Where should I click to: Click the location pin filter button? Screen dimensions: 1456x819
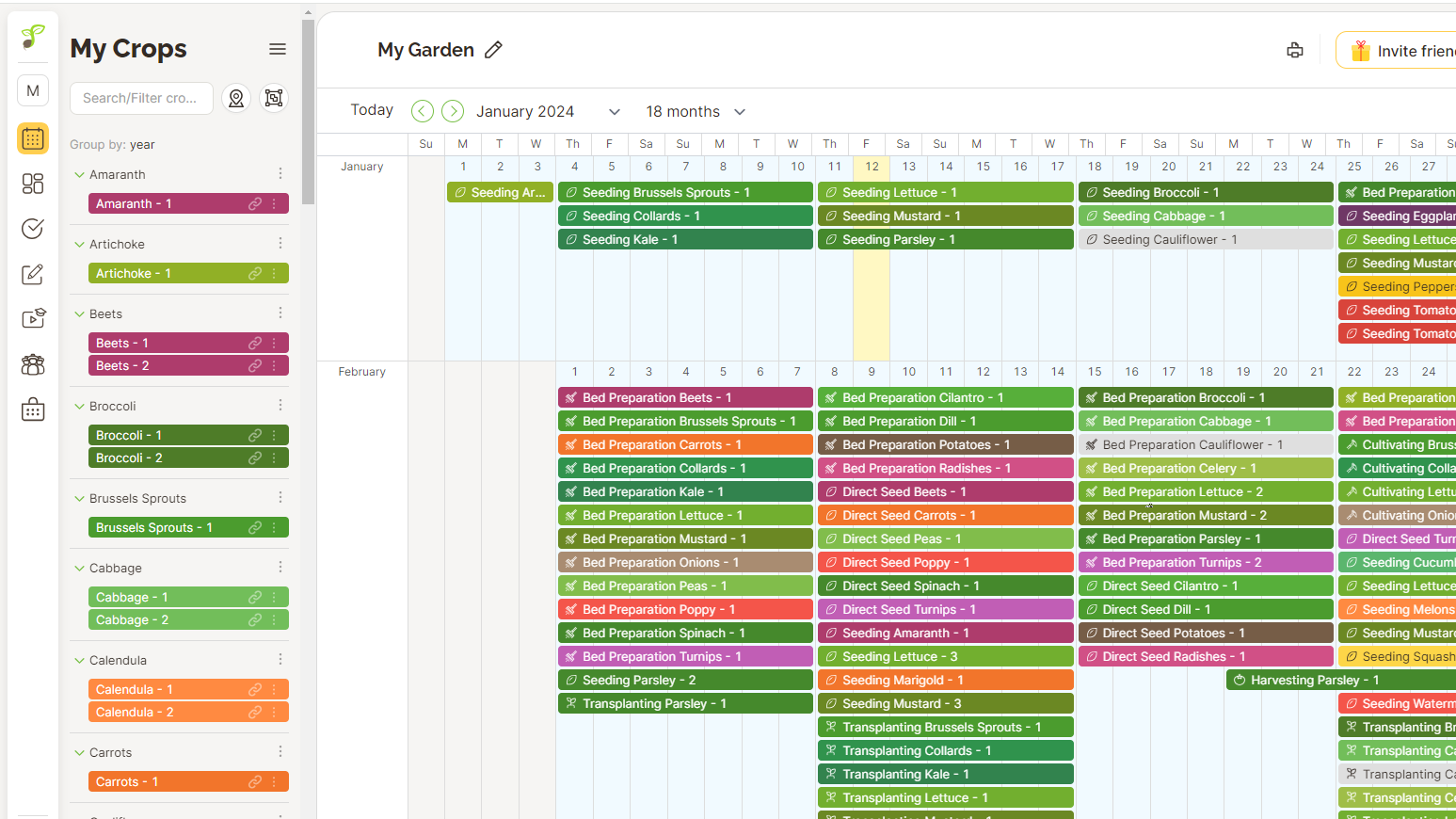click(236, 98)
